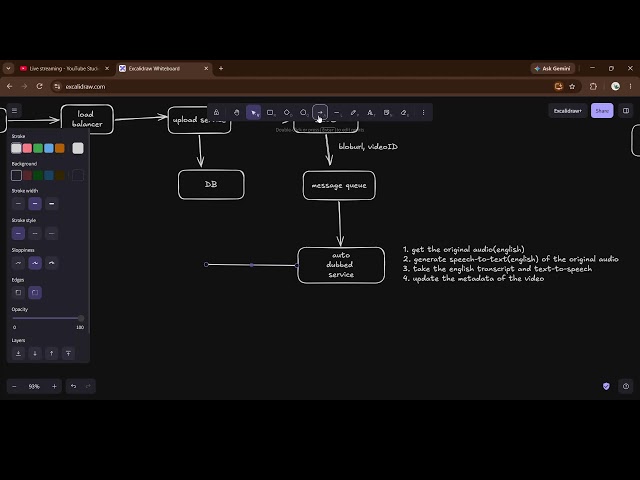Viewport: 640px width, 480px height.
Task: Switch to Live streaming YouTube Studio tab
Action: [x=65, y=69]
